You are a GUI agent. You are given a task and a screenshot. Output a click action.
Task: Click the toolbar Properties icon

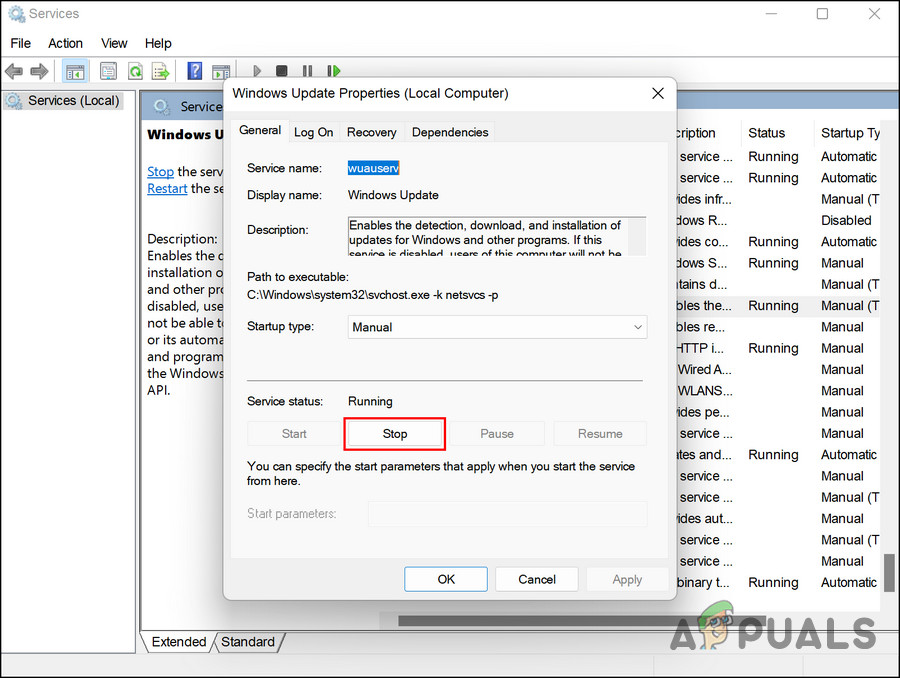click(108, 71)
